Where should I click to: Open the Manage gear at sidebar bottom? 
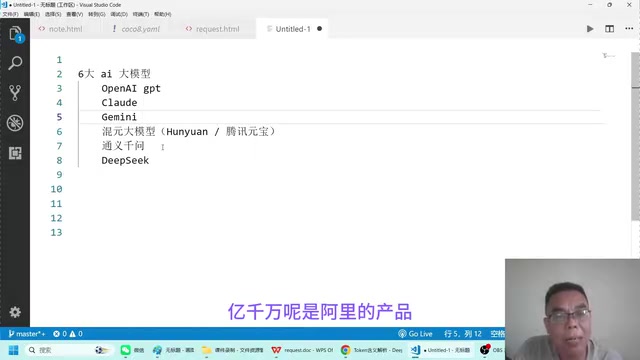pyautogui.click(x=15, y=312)
